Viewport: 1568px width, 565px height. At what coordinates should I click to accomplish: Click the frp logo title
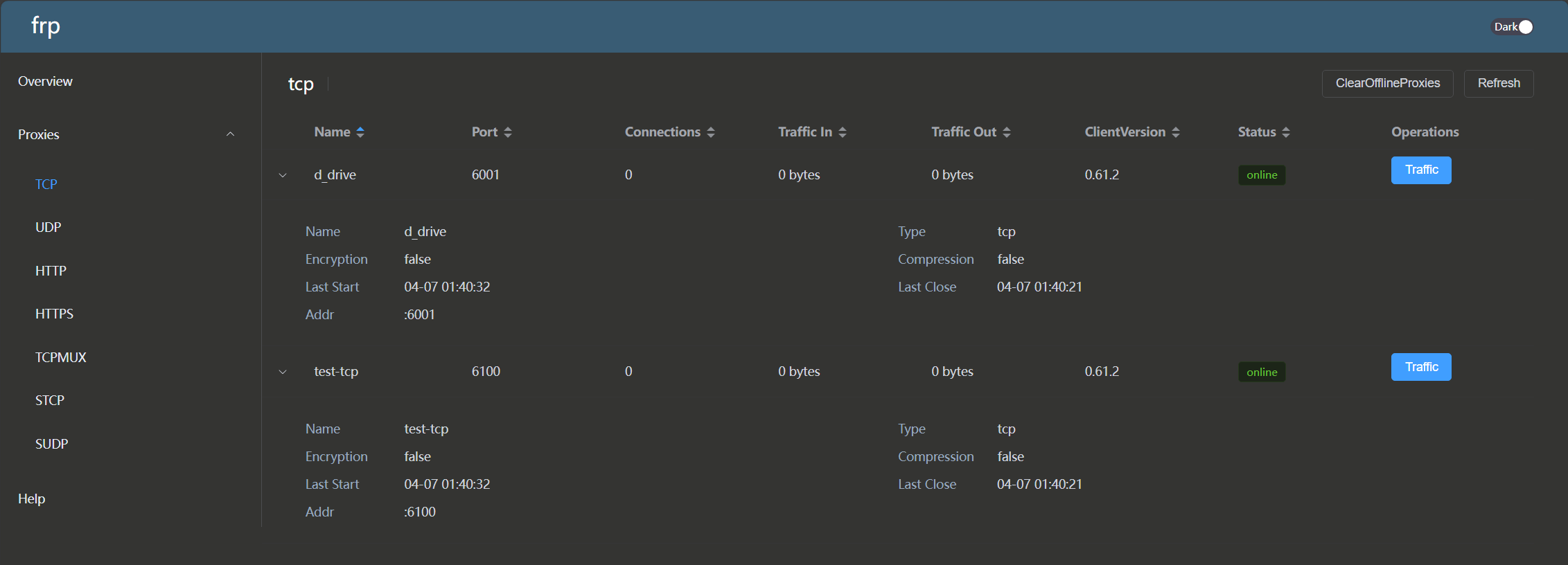[x=46, y=26]
